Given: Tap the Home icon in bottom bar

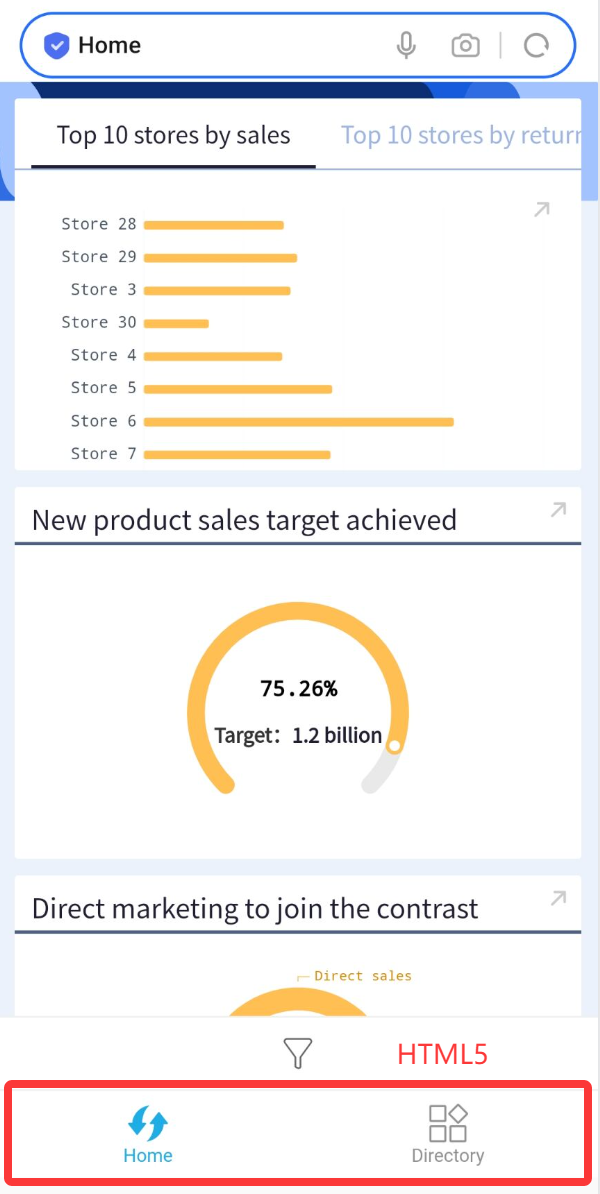Looking at the screenshot, I should point(149,1124).
